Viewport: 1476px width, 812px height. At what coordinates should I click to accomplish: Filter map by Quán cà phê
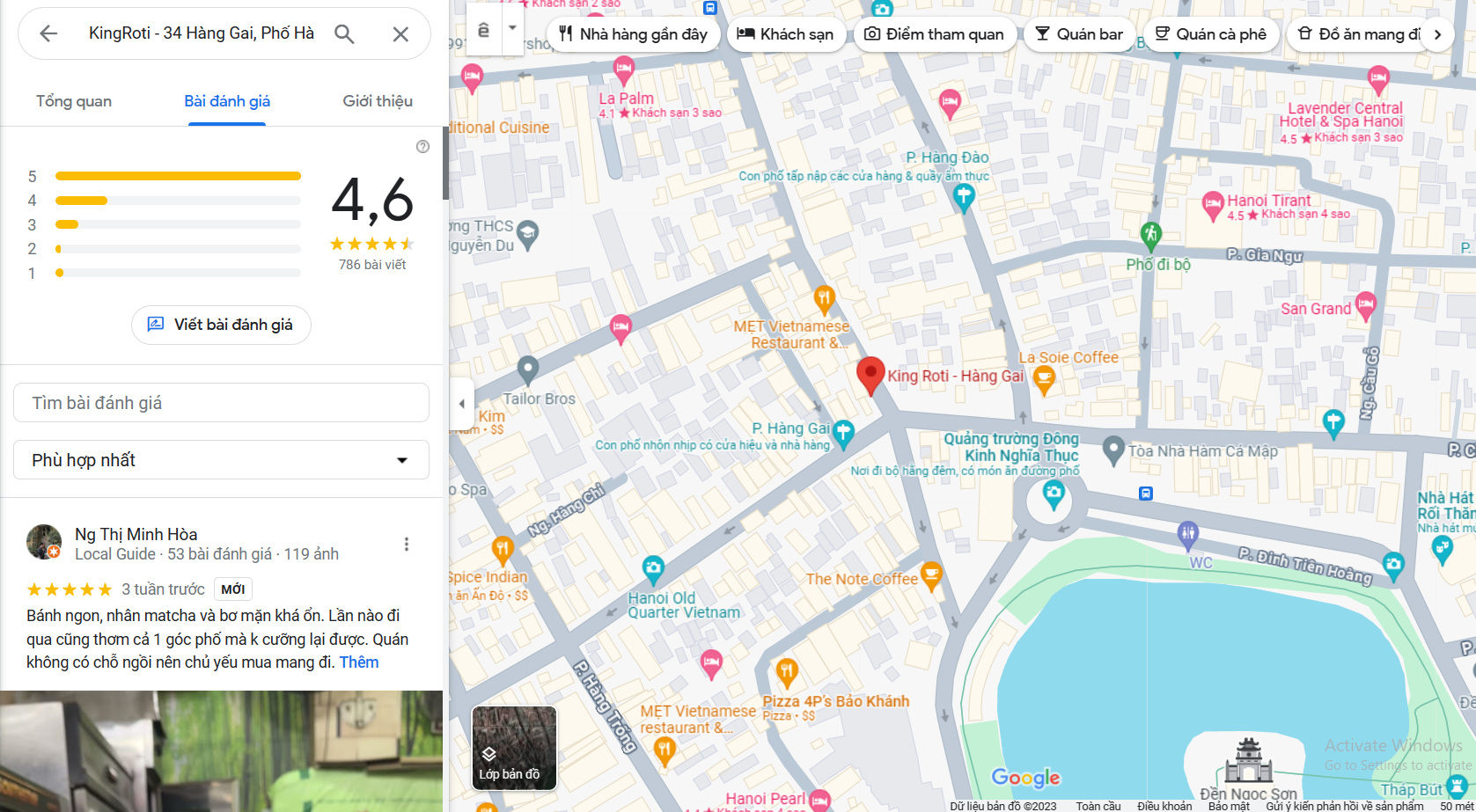tap(1211, 34)
